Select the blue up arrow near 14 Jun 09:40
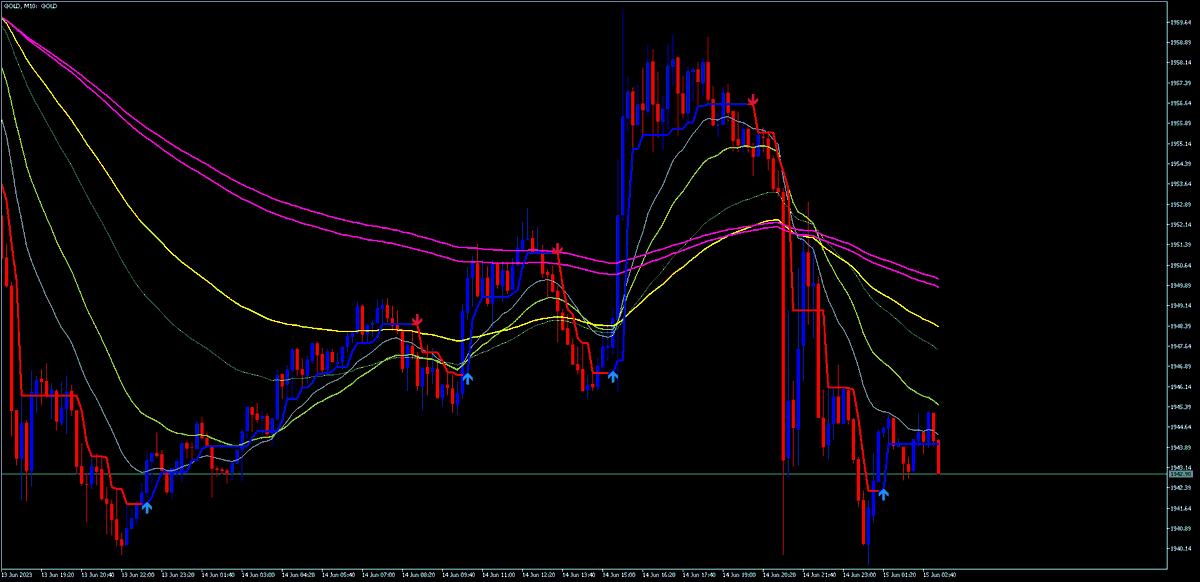This screenshot has height=582, width=1200. point(467,378)
